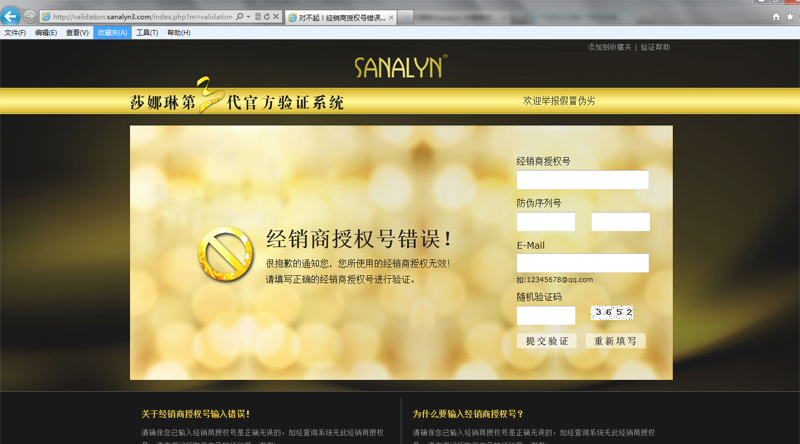Click the 关于经销商授权号输入错误！ heading
800x444 pixels.
195,414
